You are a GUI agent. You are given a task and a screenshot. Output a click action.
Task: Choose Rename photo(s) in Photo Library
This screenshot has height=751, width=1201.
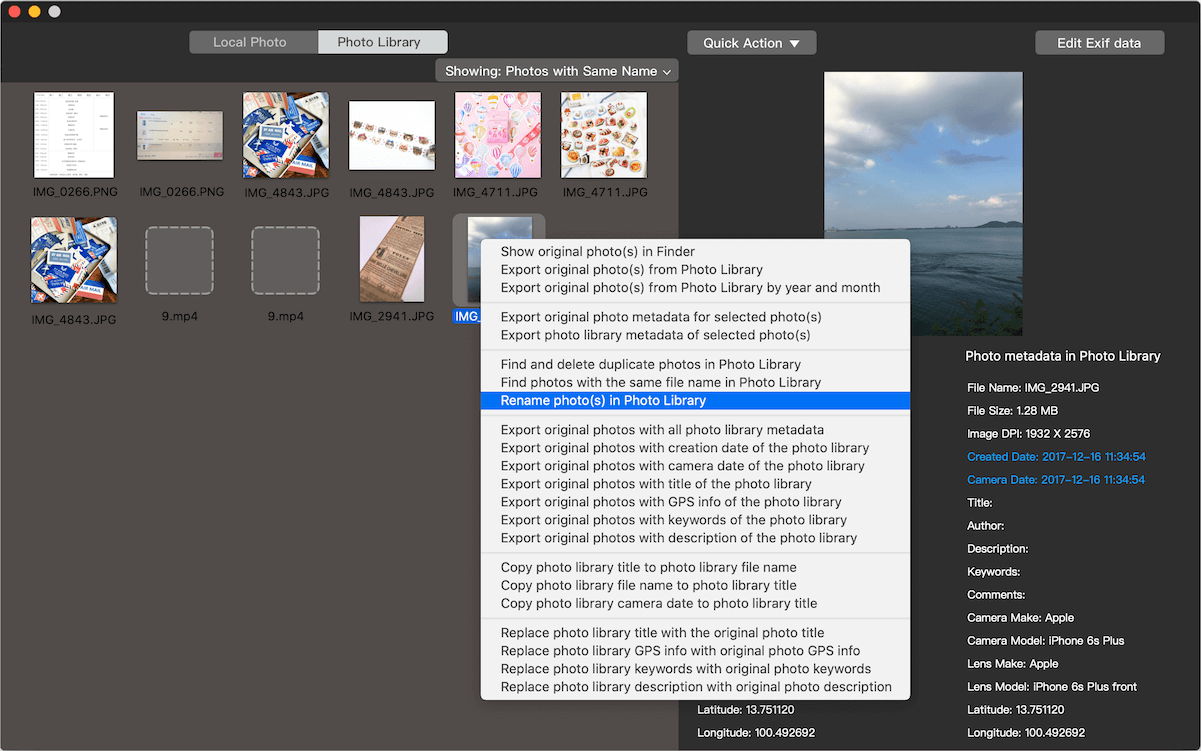click(x=695, y=401)
